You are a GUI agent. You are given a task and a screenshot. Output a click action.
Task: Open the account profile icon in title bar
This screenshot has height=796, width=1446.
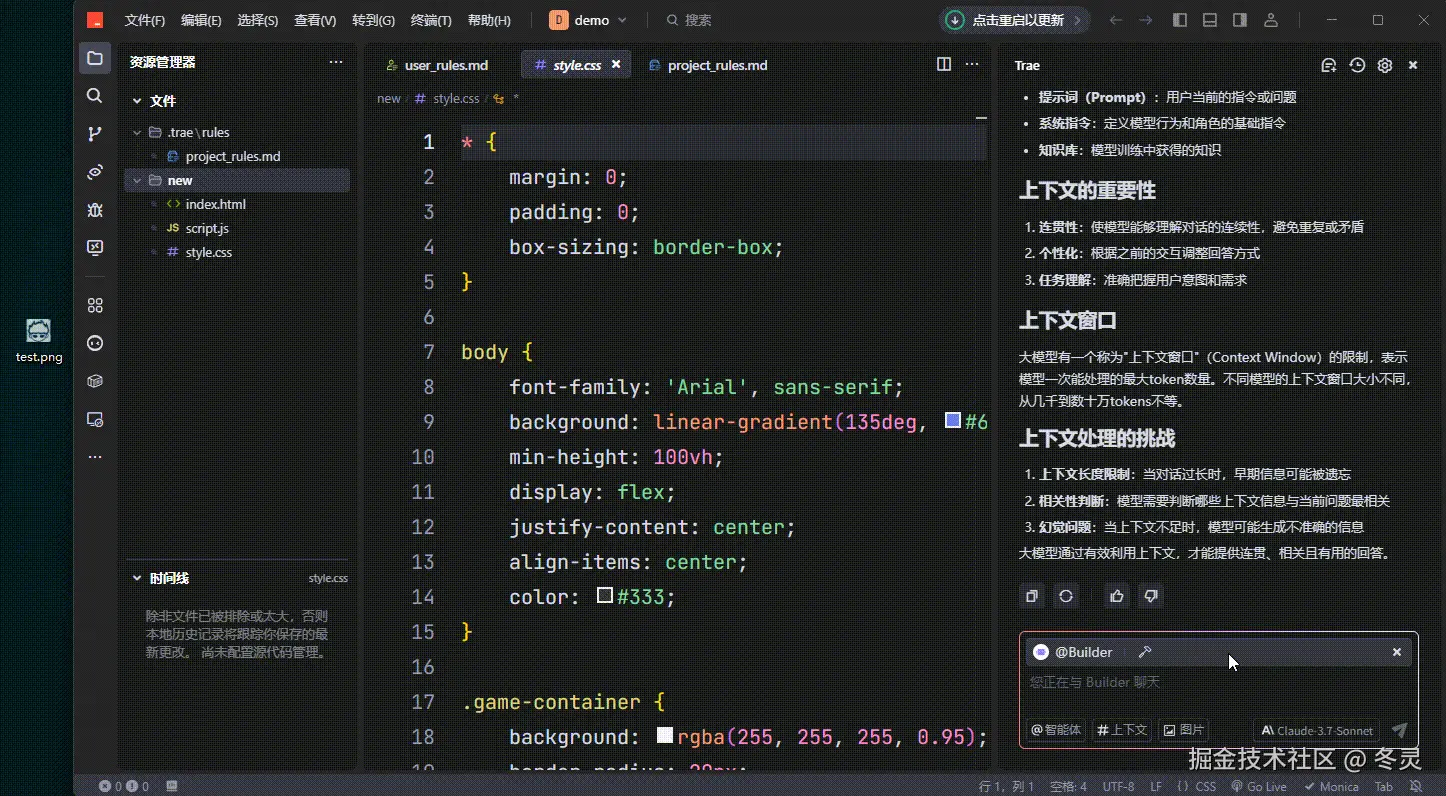(x=1270, y=20)
